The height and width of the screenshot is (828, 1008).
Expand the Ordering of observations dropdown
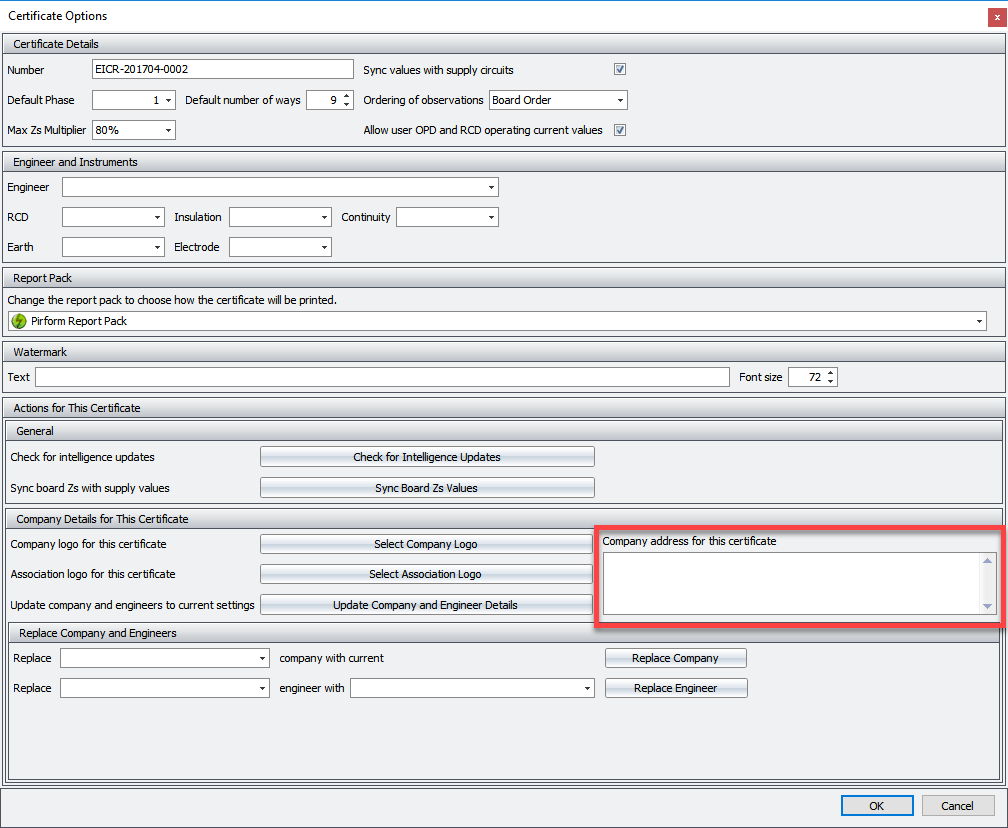pos(620,100)
